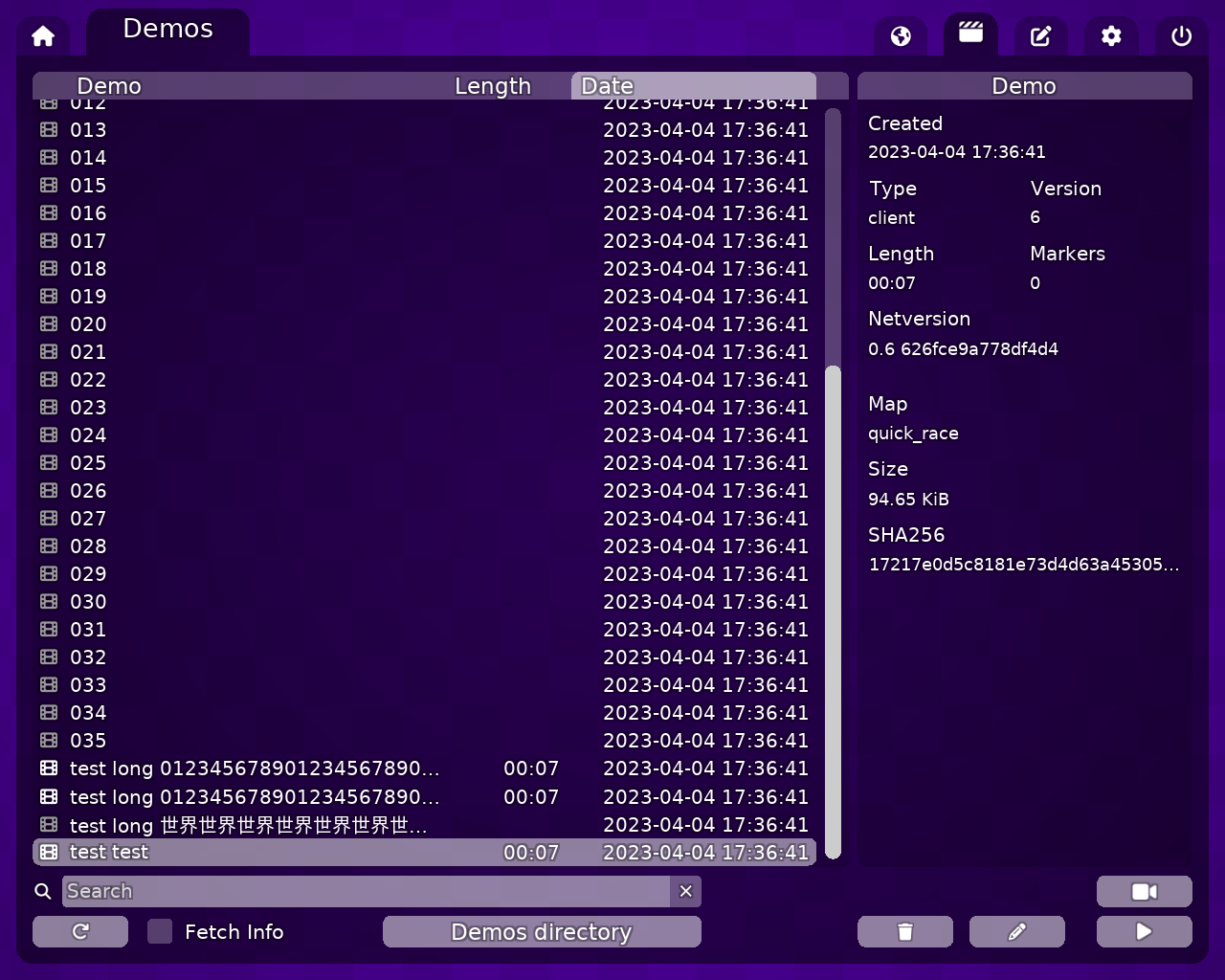
Task: Switch to the Demos tab
Action: pos(167,29)
